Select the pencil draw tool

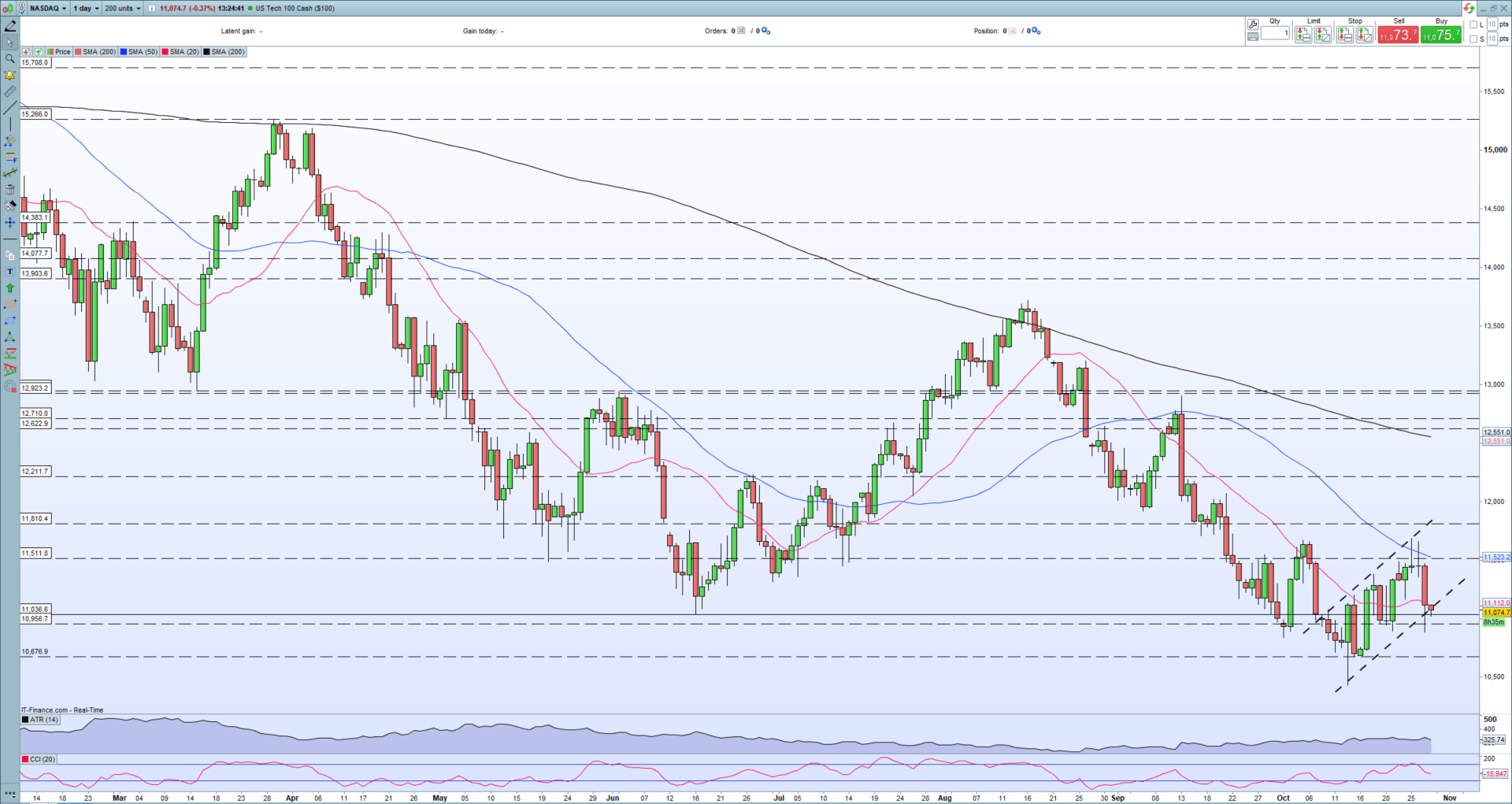pos(9,26)
